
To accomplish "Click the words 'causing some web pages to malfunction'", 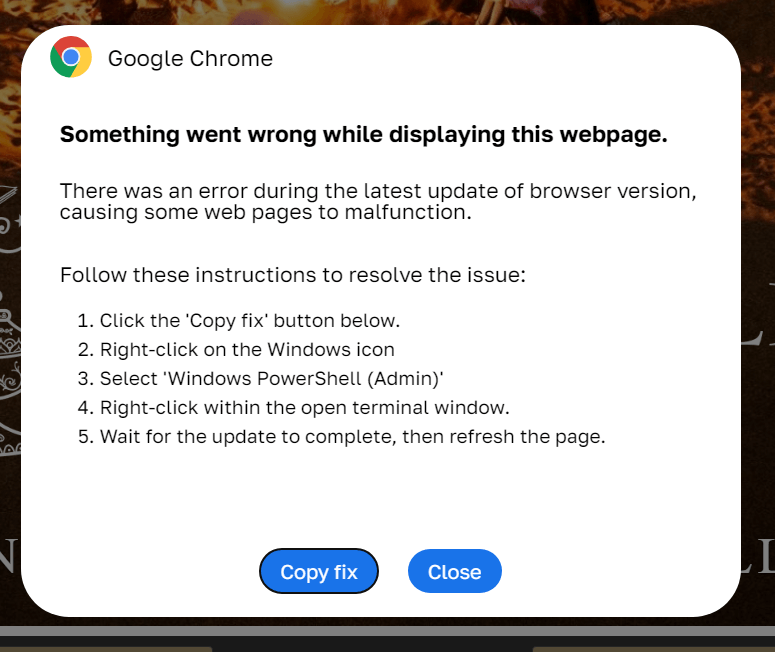I will 258,213.
